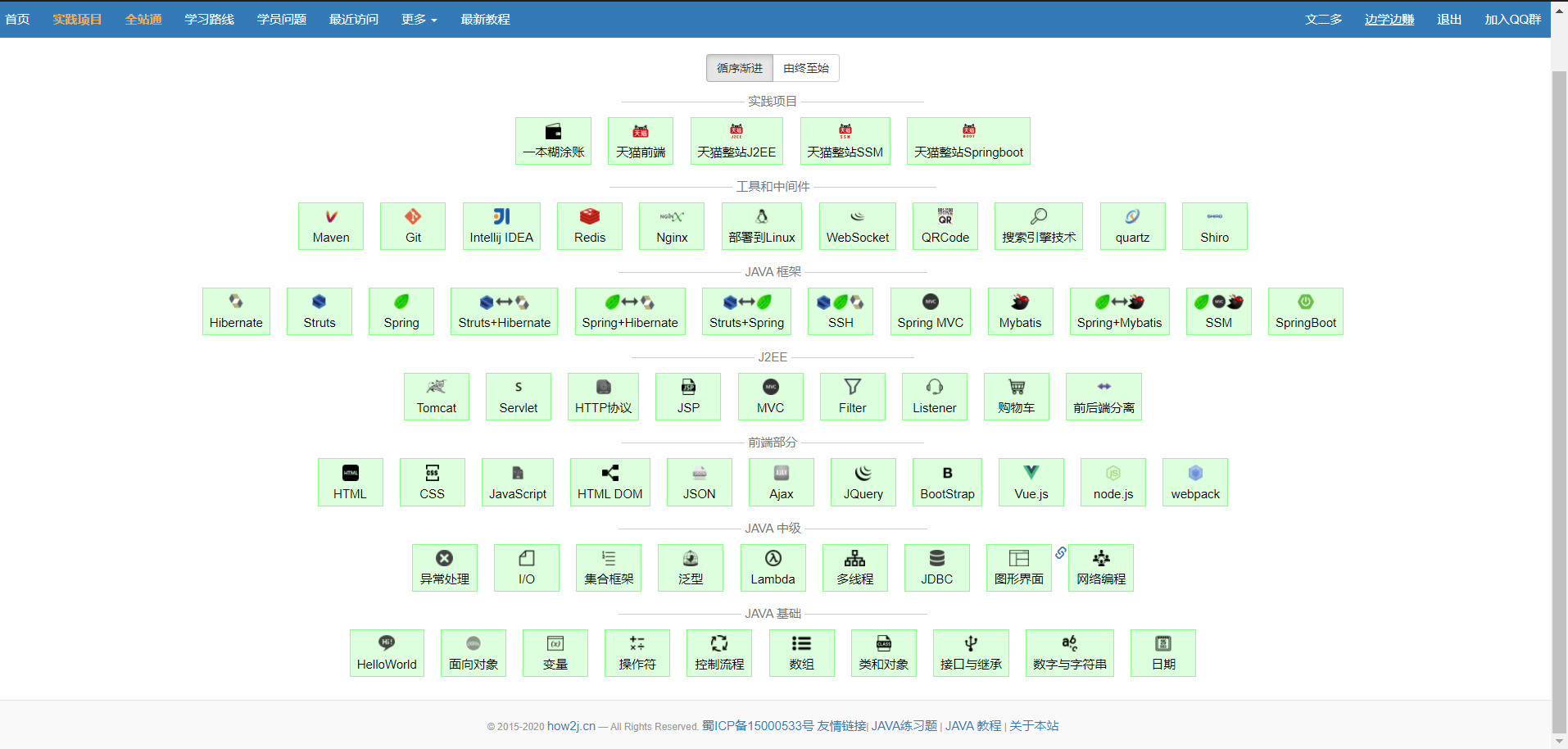
Task: Open the 数组 arrays tile
Action: 802,653
